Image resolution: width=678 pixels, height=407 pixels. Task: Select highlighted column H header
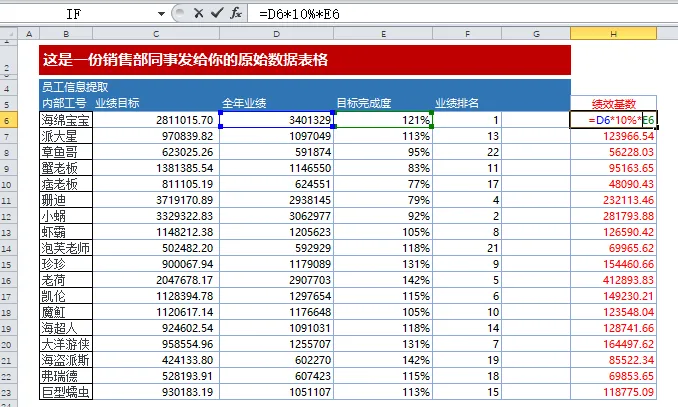point(614,34)
